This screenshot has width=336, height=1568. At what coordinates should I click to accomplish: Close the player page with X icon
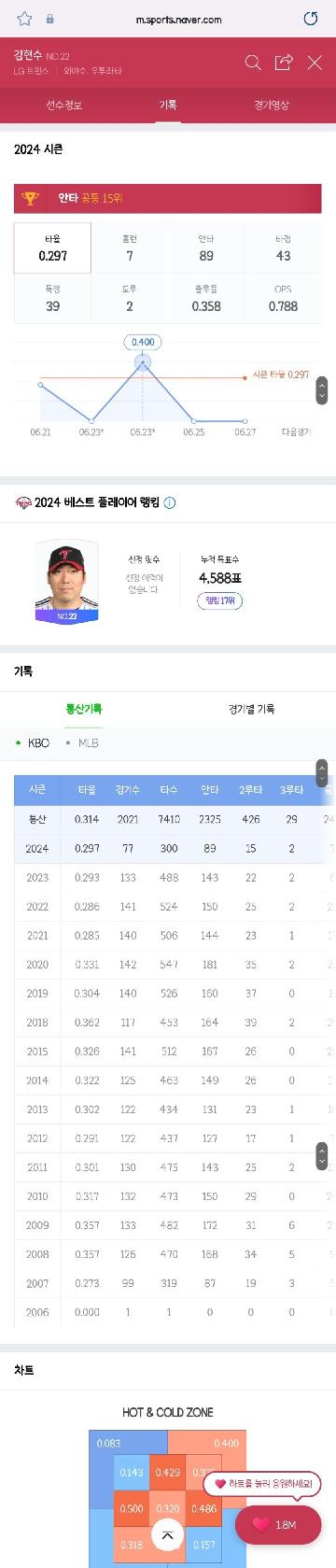point(315,63)
